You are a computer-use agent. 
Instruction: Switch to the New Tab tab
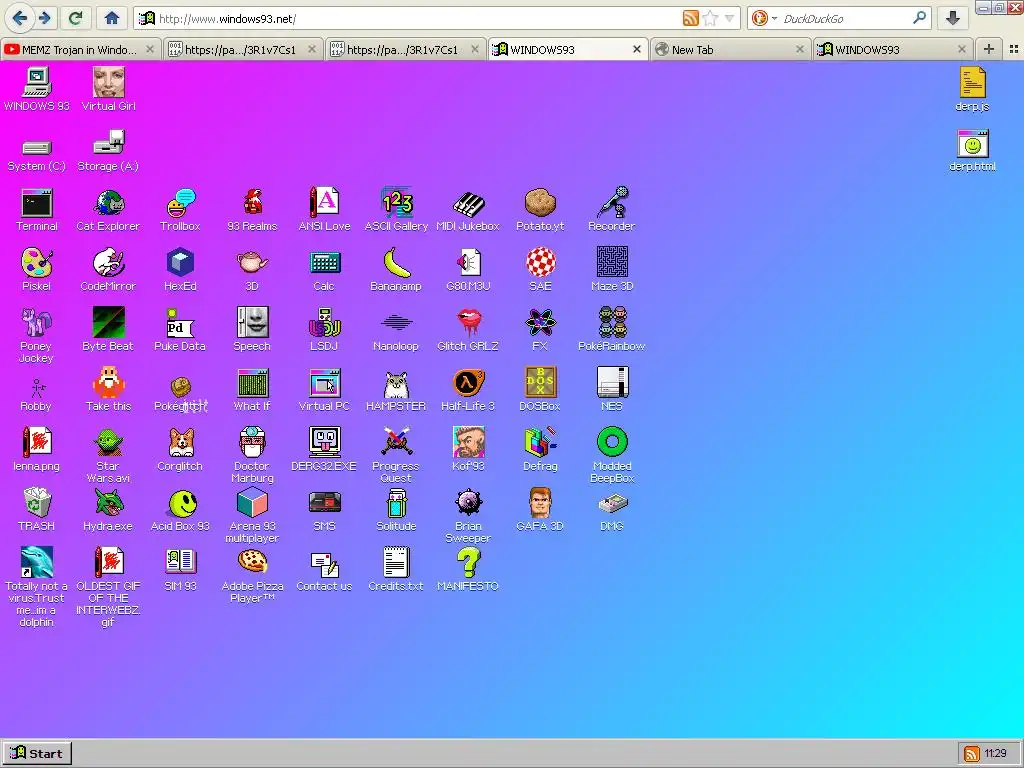pyautogui.click(x=730, y=50)
